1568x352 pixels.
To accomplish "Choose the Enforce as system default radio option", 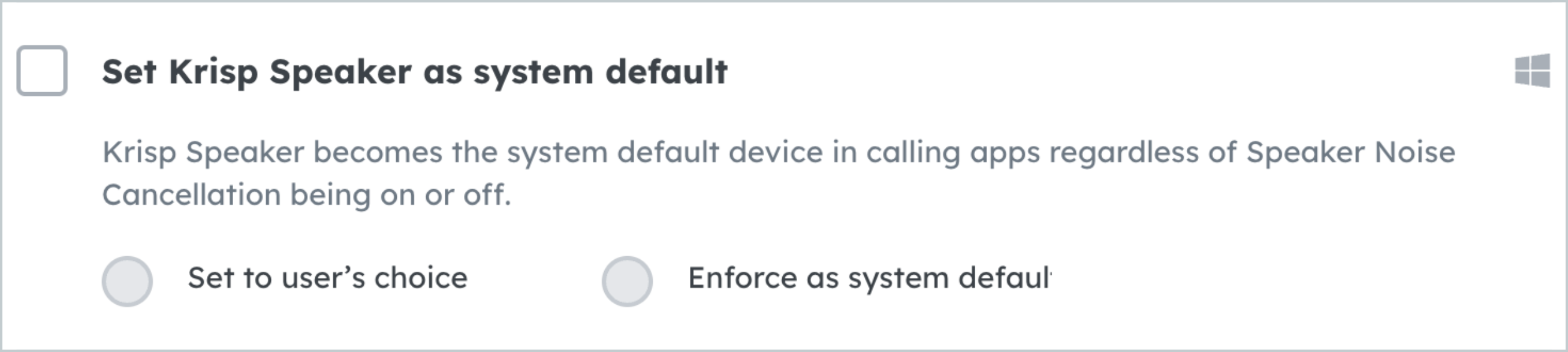I will (x=627, y=281).
